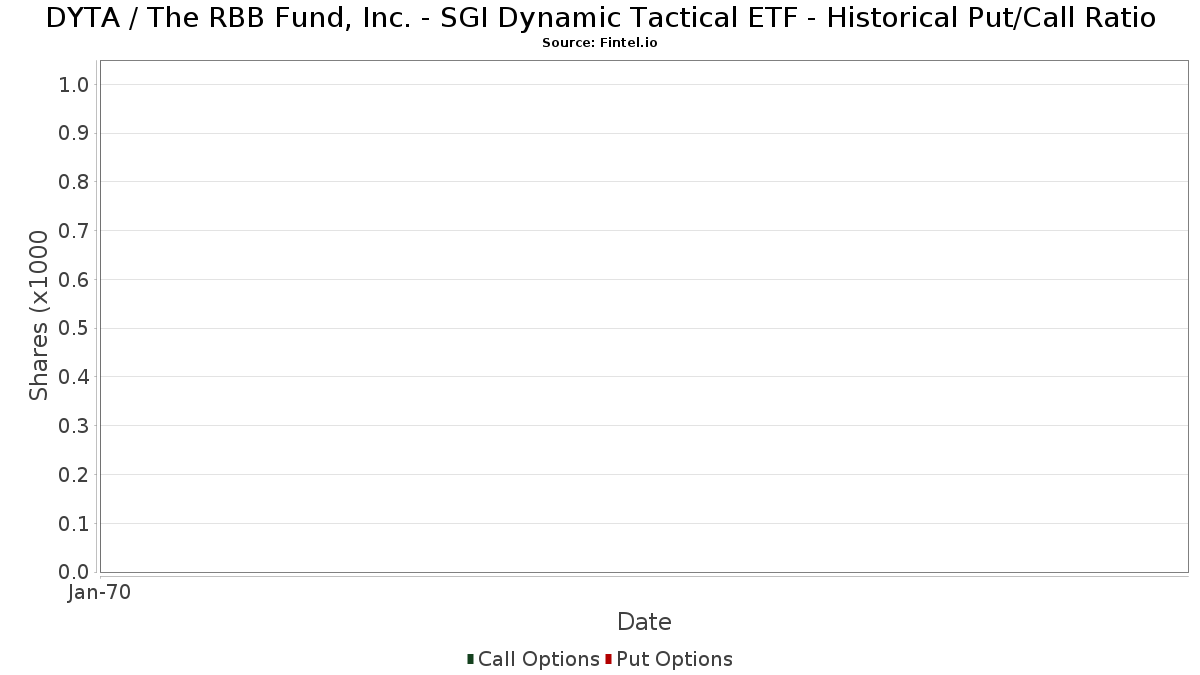Click the 0.6 y-axis tick label
The height and width of the screenshot is (675, 1200).
75,280
